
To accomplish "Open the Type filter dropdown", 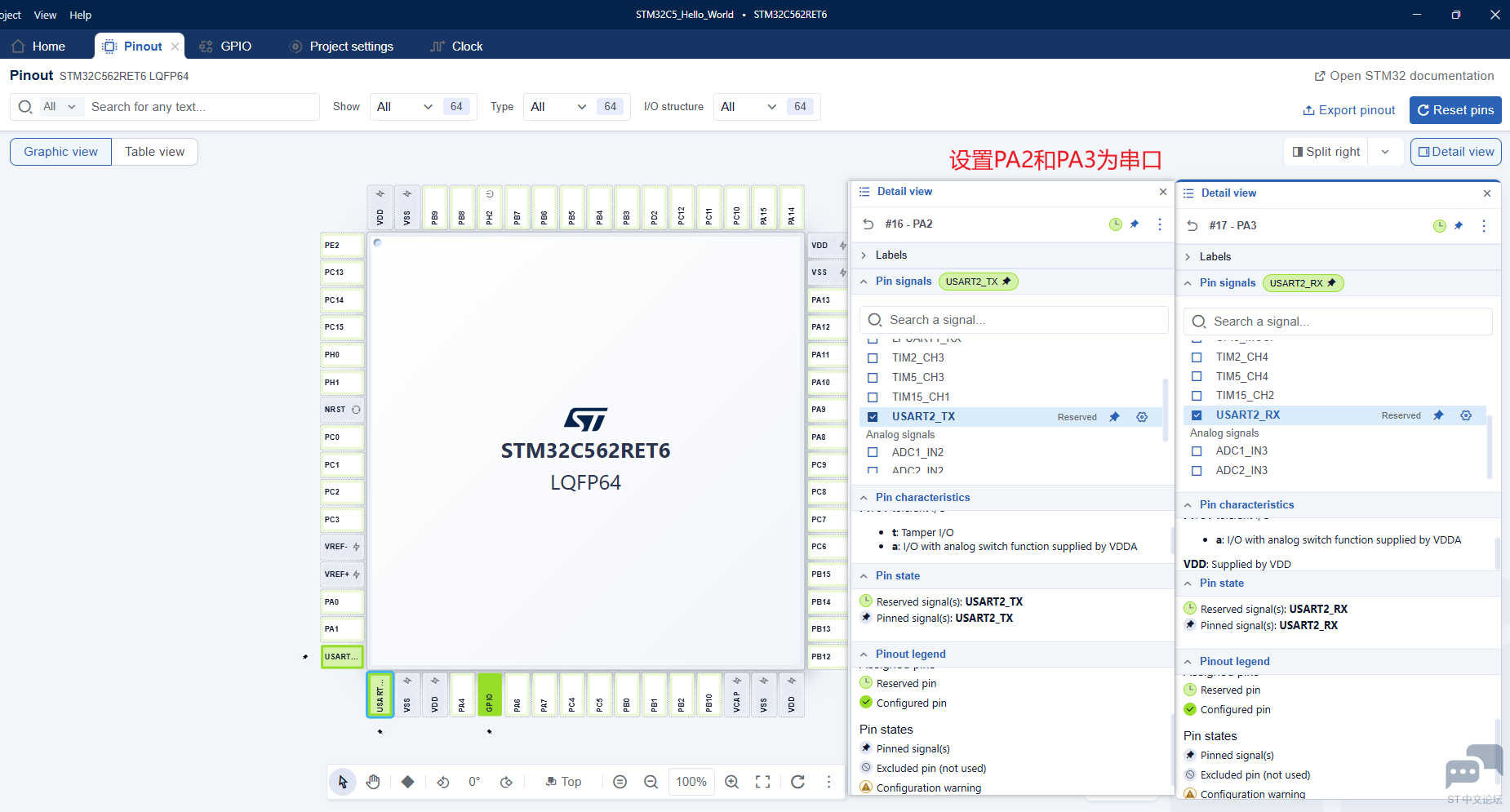I will pos(576,107).
